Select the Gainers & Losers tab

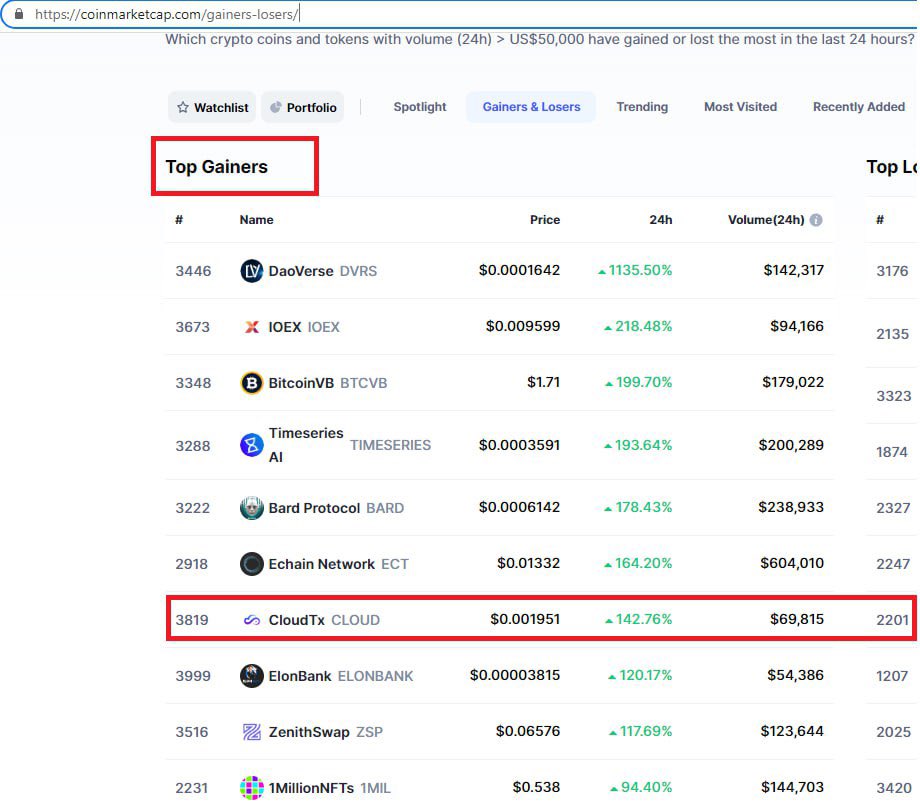(531, 107)
